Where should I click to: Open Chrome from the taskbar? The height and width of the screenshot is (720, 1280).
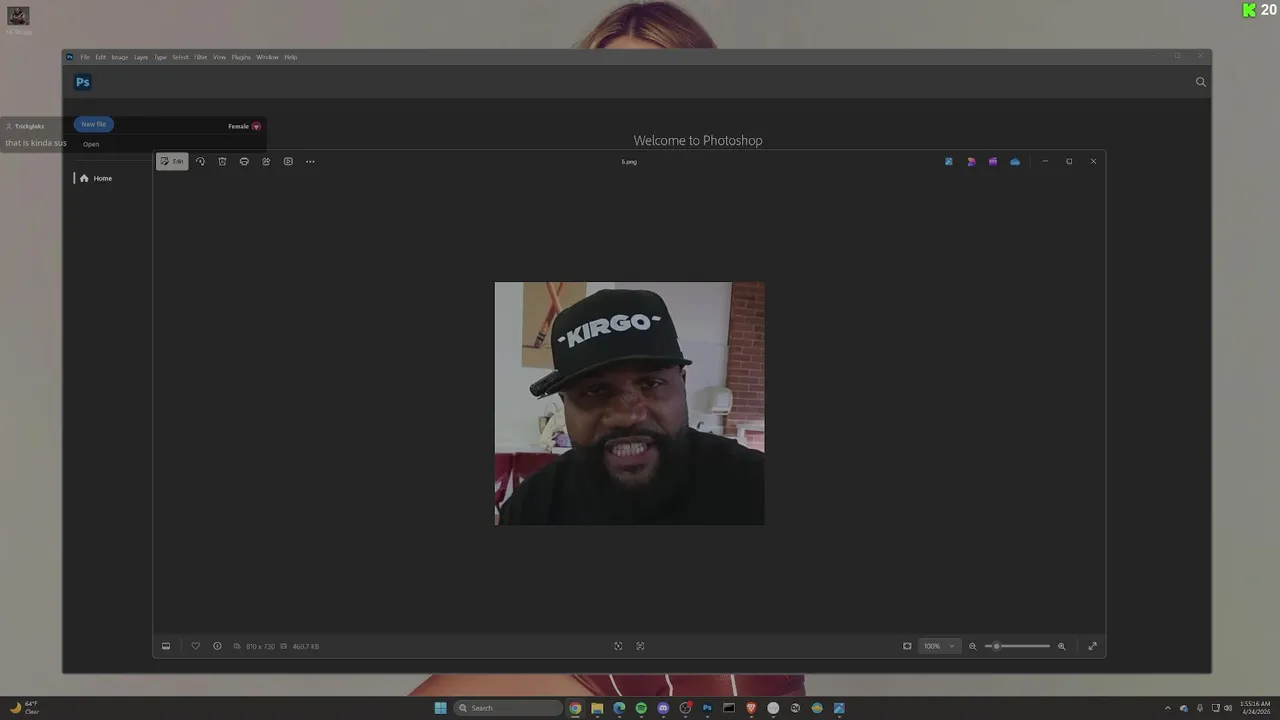[x=575, y=708]
